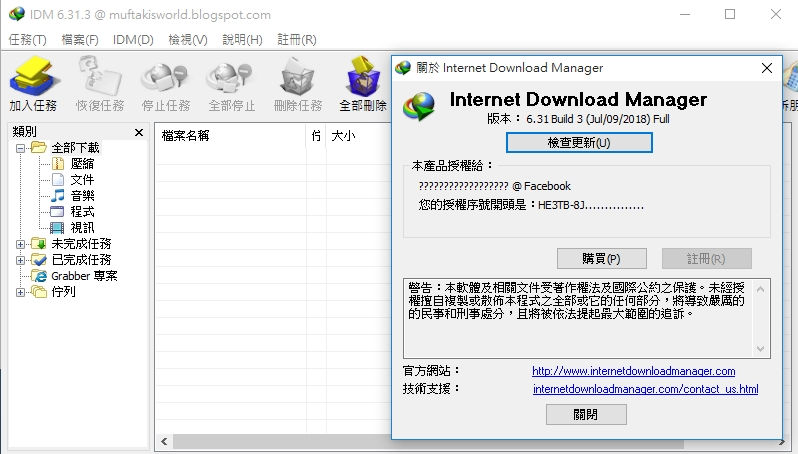The height and width of the screenshot is (454, 798).
Task: Click the 檔案名稱 column header
Action: [x=231, y=135]
